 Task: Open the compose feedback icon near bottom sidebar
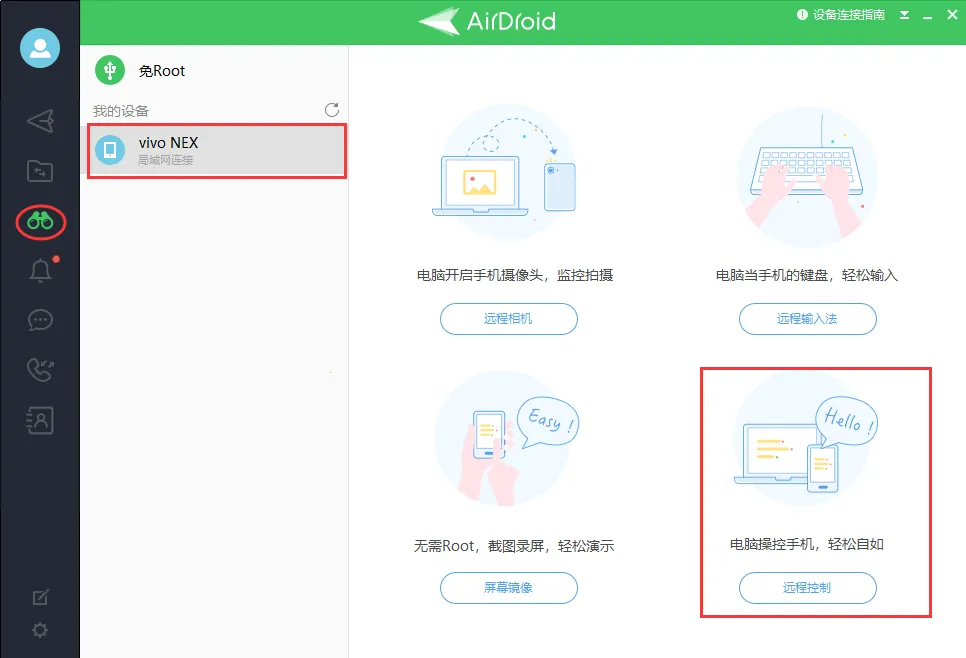39,595
